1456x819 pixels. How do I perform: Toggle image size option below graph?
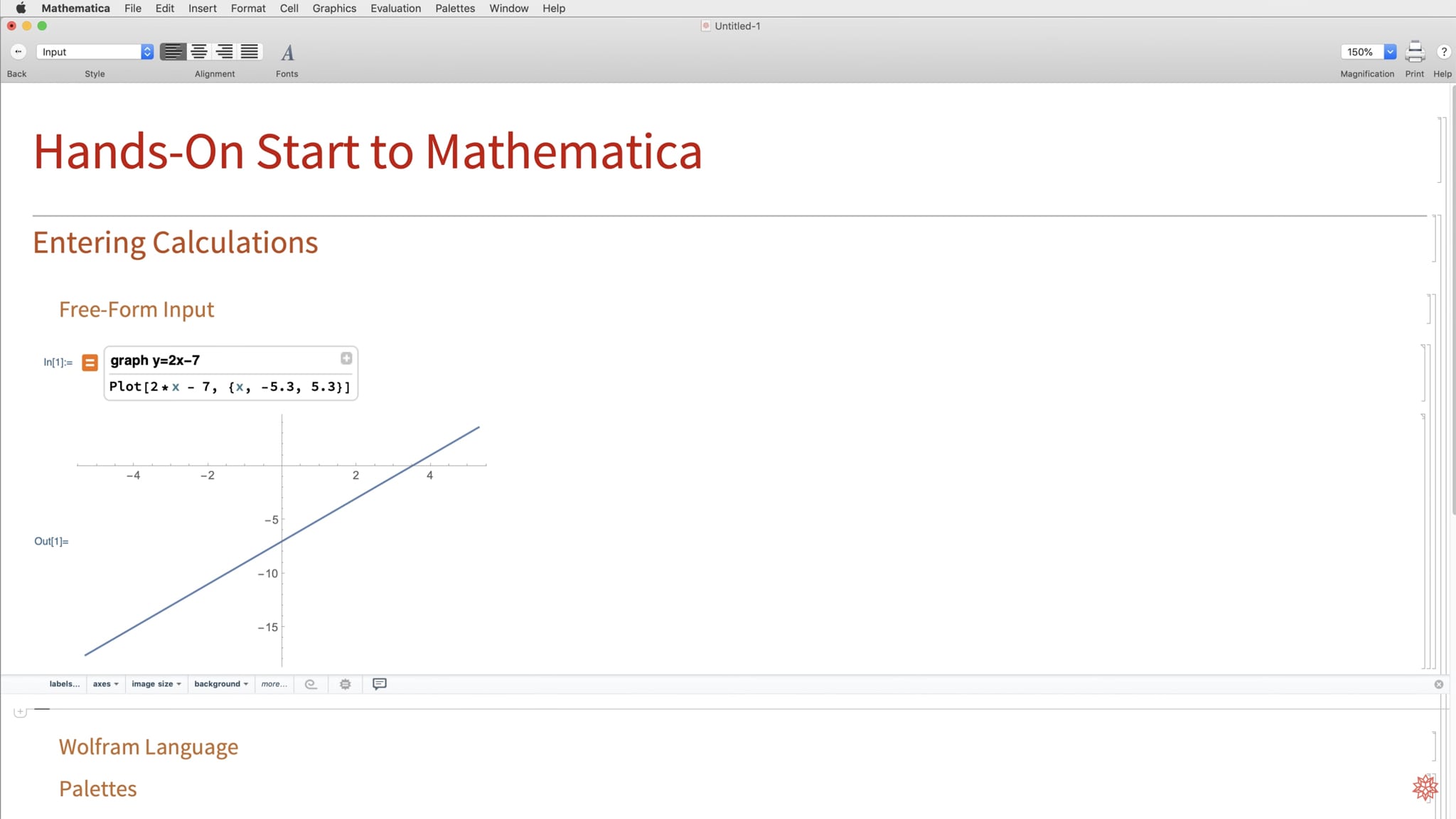click(x=155, y=683)
